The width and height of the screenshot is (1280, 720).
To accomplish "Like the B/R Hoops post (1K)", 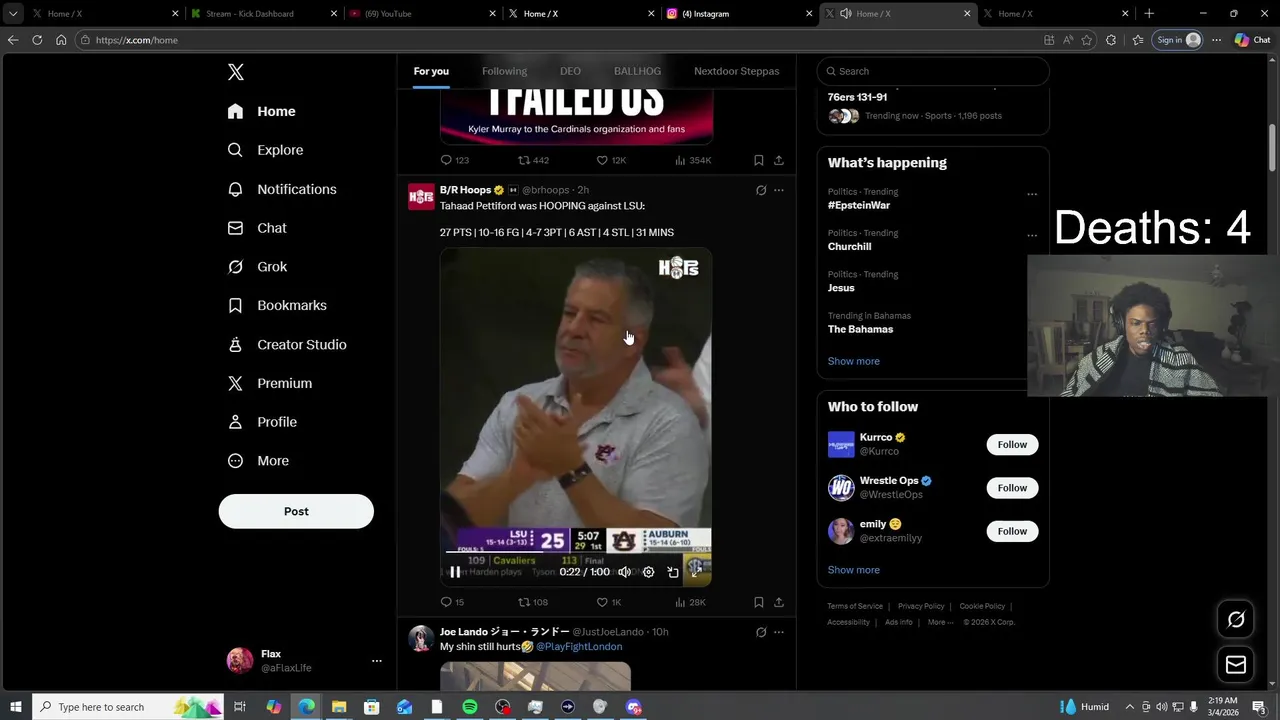I will coord(609,602).
